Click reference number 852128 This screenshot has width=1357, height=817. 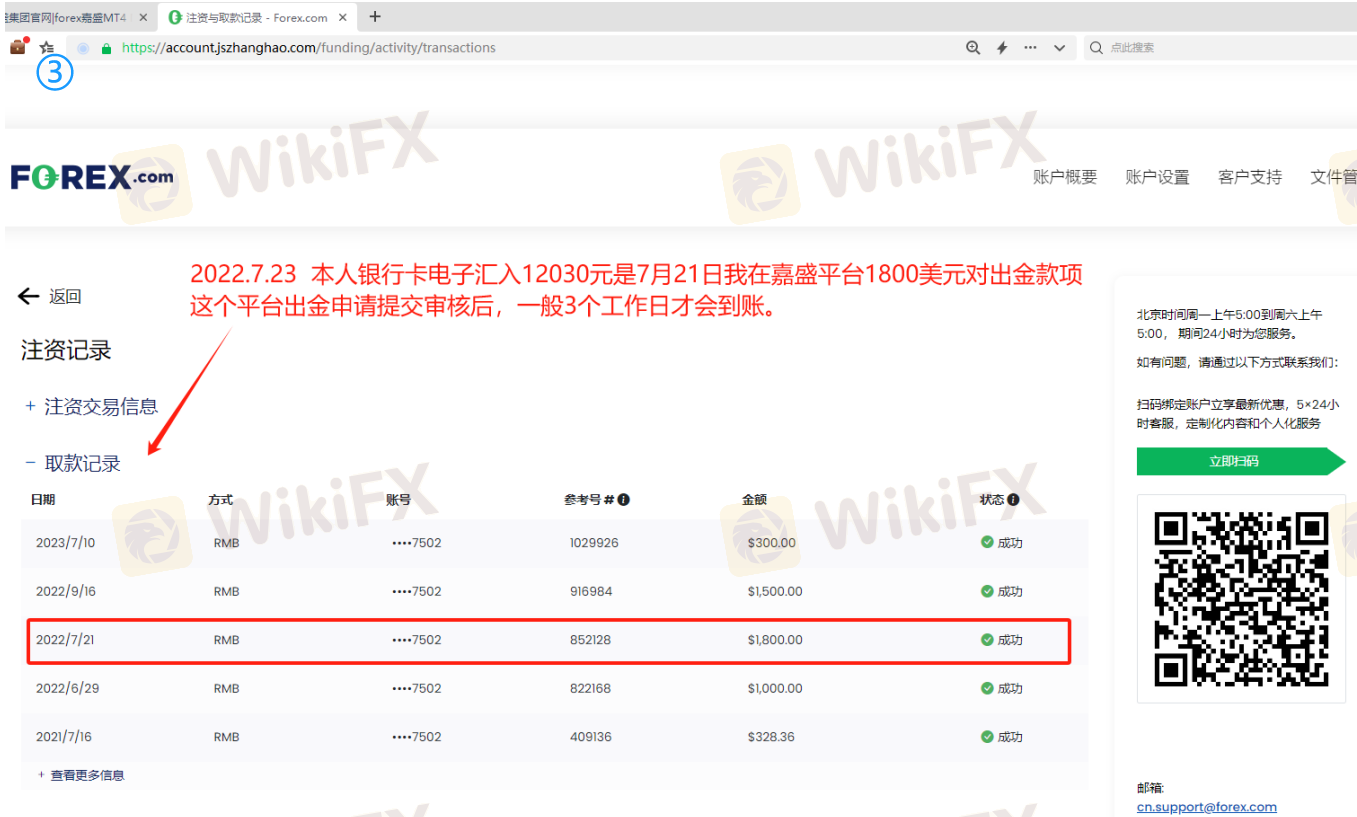590,640
